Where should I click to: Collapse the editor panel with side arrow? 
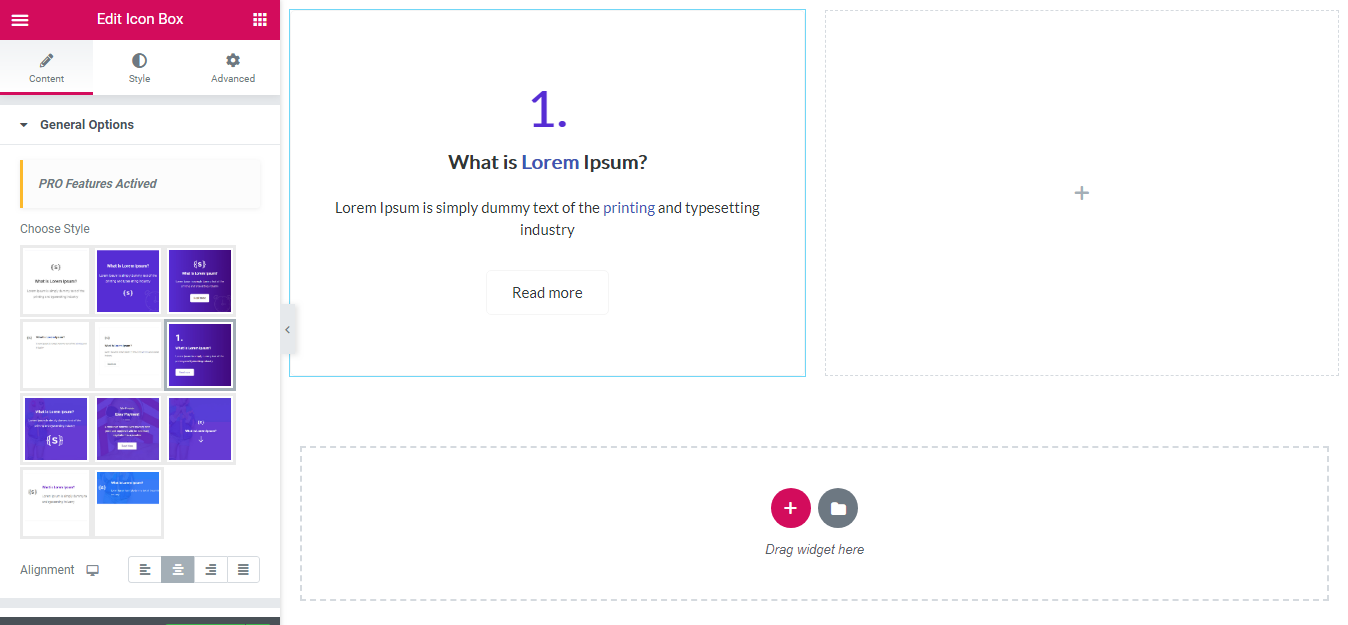pos(287,329)
